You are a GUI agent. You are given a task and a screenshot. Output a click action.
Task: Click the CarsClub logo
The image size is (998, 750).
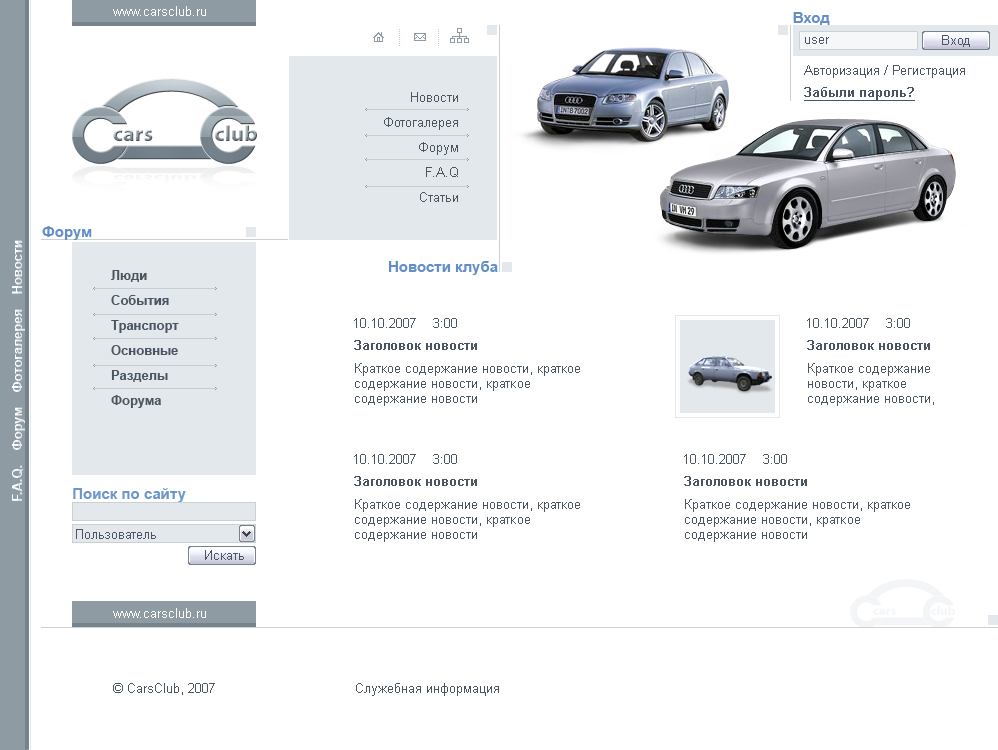[x=163, y=130]
